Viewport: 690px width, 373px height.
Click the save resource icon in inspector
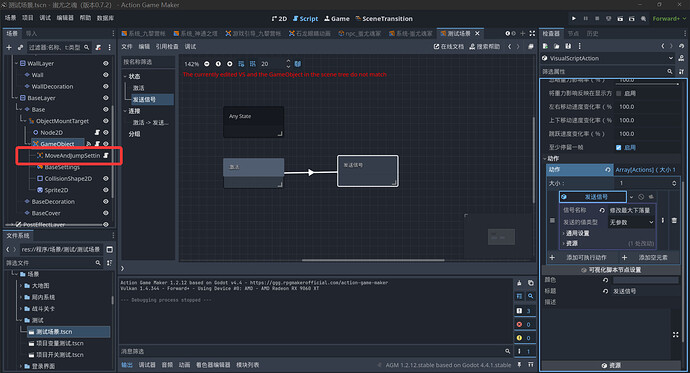tap(568, 46)
